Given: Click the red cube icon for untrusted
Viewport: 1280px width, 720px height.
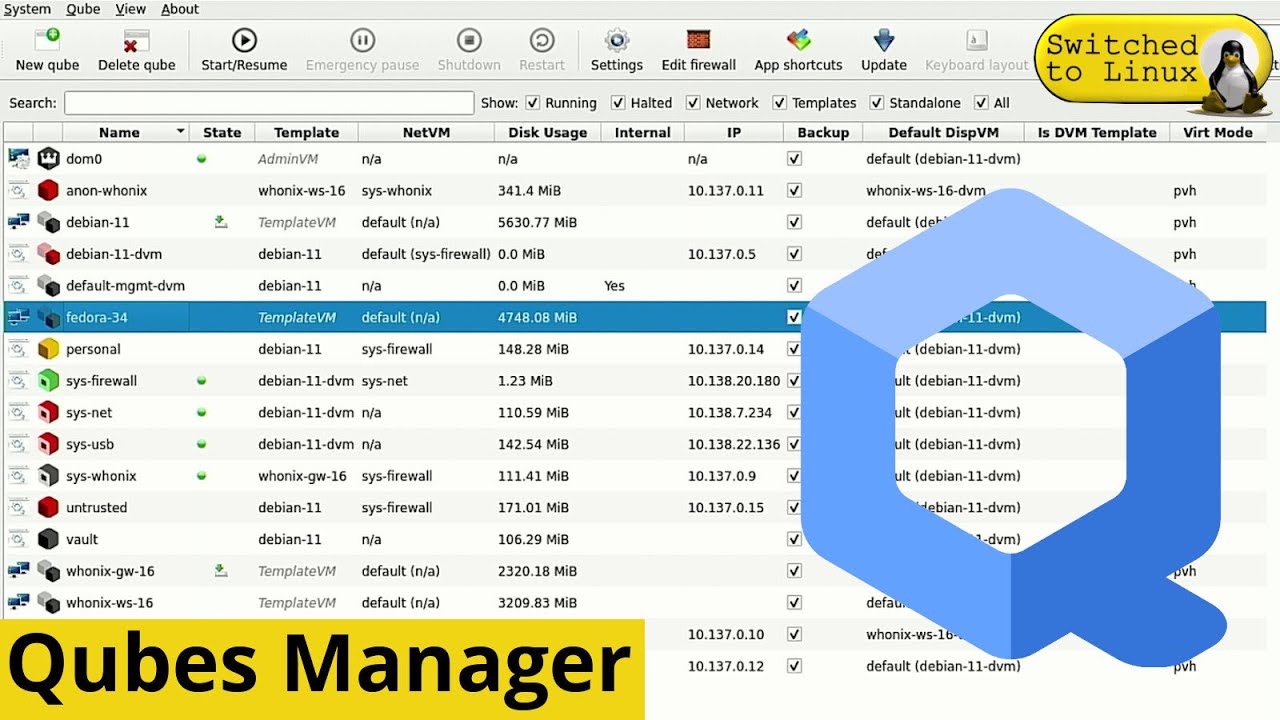Looking at the screenshot, I should point(48,507).
